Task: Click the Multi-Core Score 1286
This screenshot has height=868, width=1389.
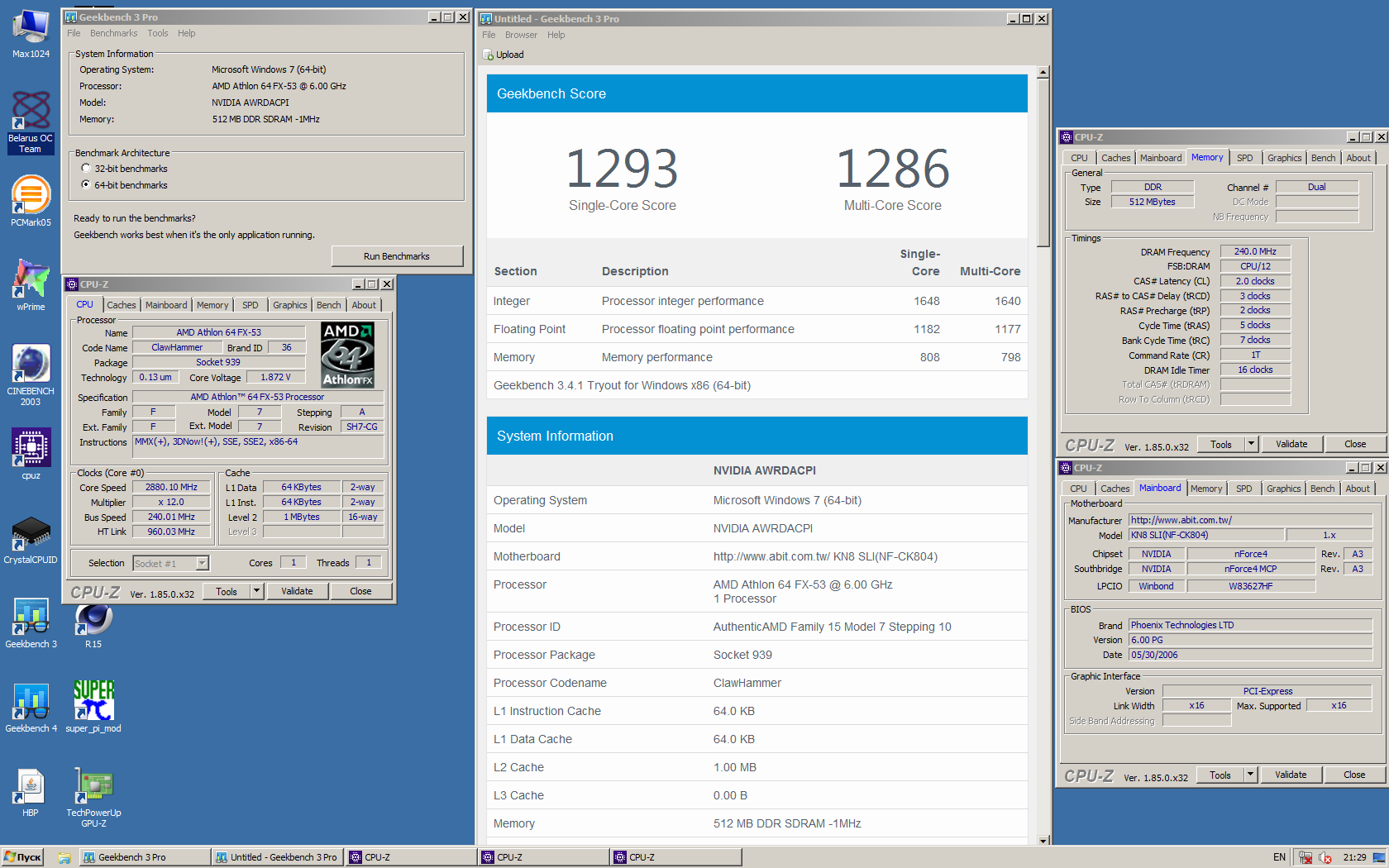Action: tap(892, 169)
